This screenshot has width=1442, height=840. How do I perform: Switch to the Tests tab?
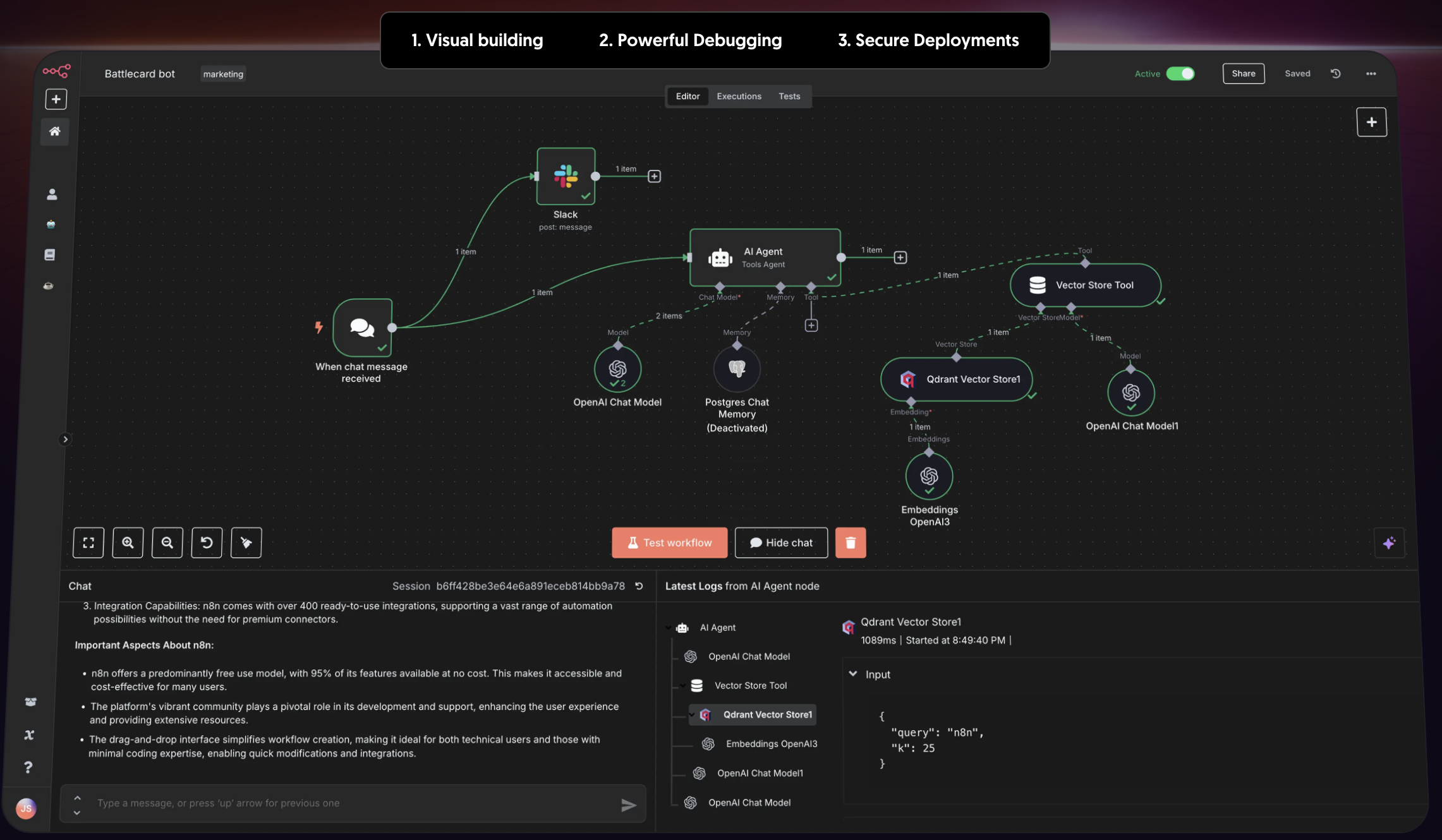pyautogui.click(x=789, y=96)
